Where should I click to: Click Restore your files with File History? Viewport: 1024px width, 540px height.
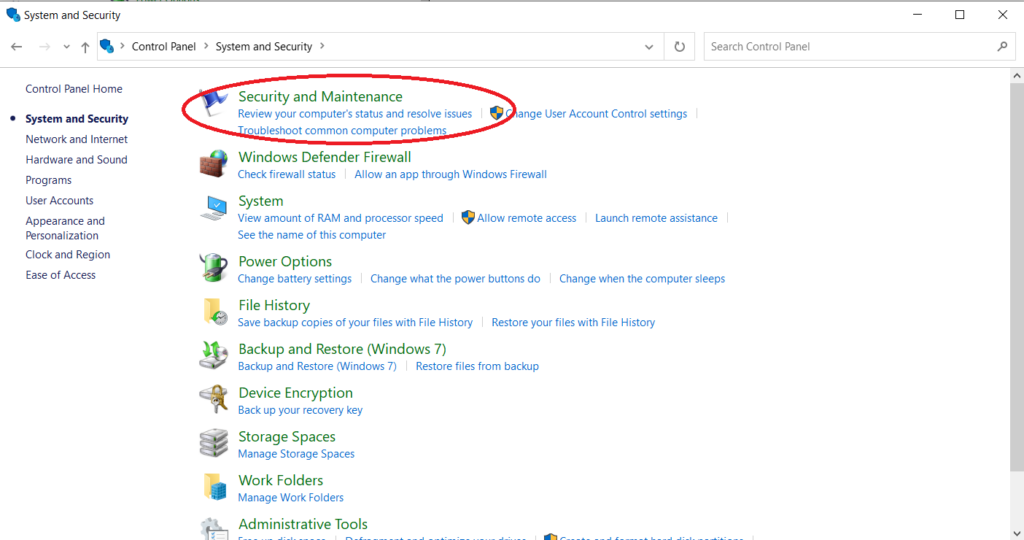point(573,323)
